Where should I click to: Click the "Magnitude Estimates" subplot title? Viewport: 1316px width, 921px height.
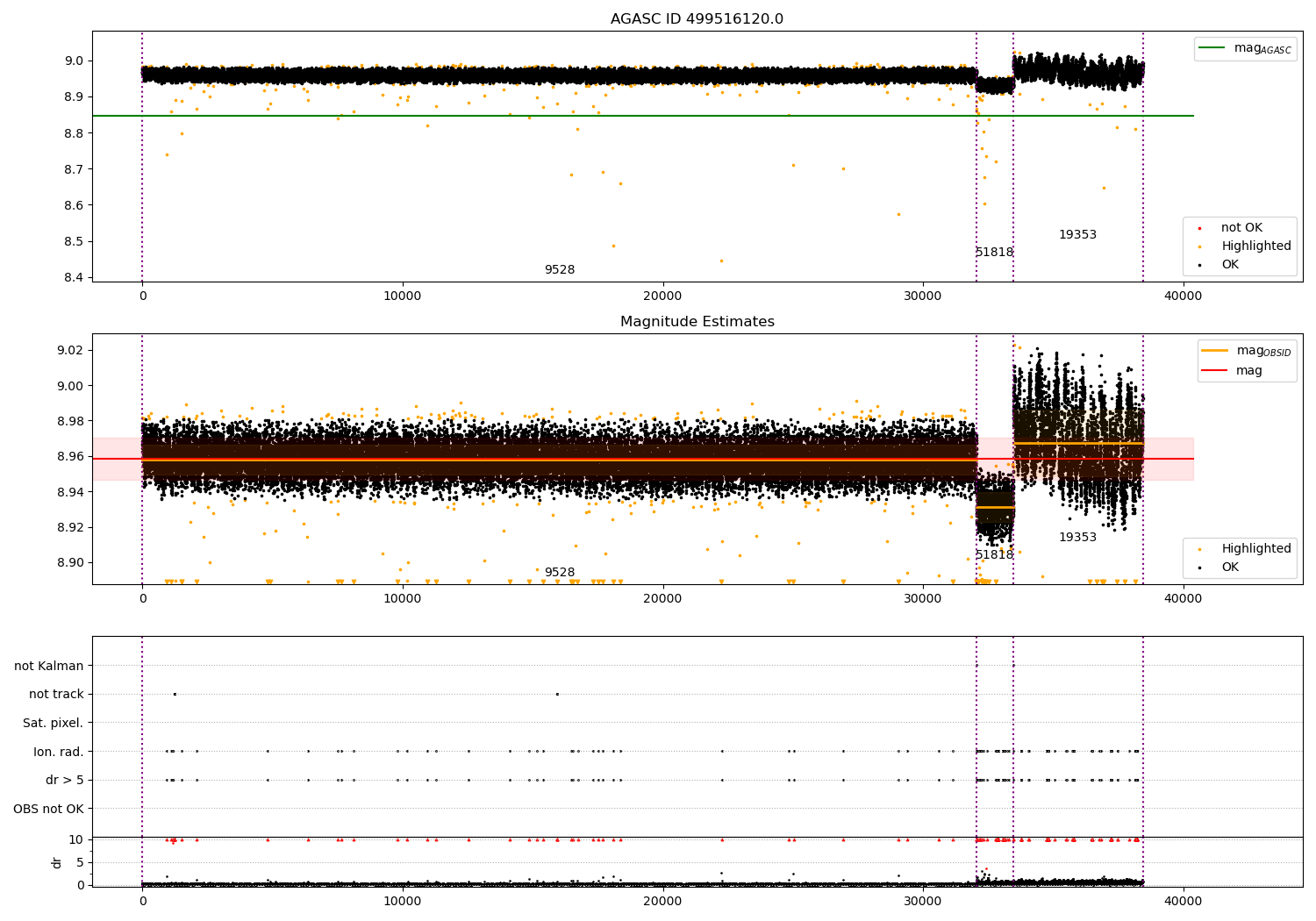pos(697,322)
